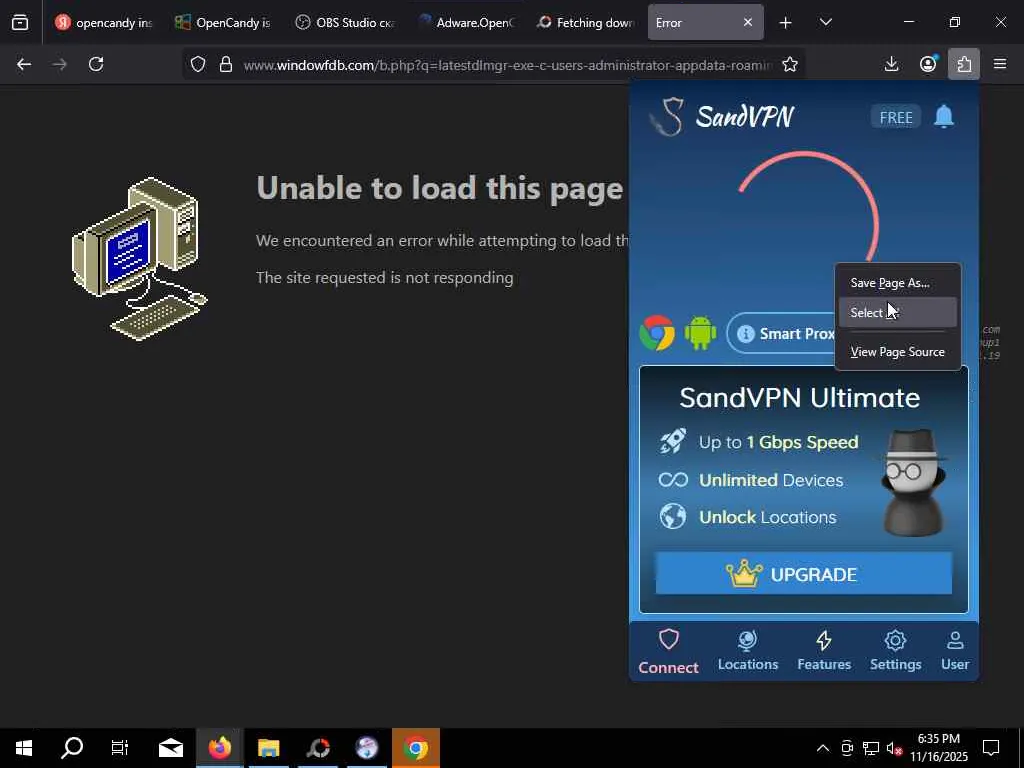Screen dimensions: 1024x768
Task: Click the tracking protection shield icon
Action: click(x=198, y=64)
